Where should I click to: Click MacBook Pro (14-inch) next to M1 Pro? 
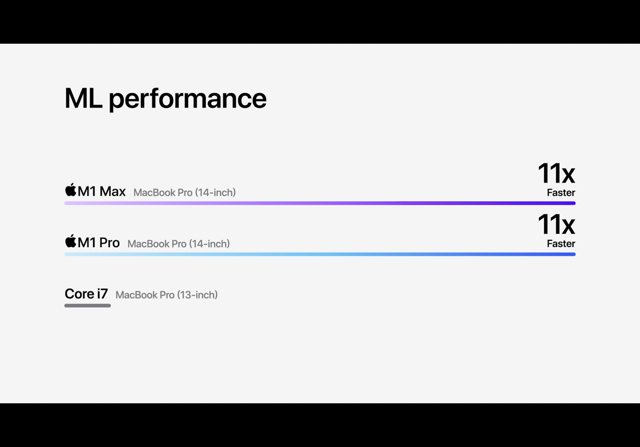178,244
